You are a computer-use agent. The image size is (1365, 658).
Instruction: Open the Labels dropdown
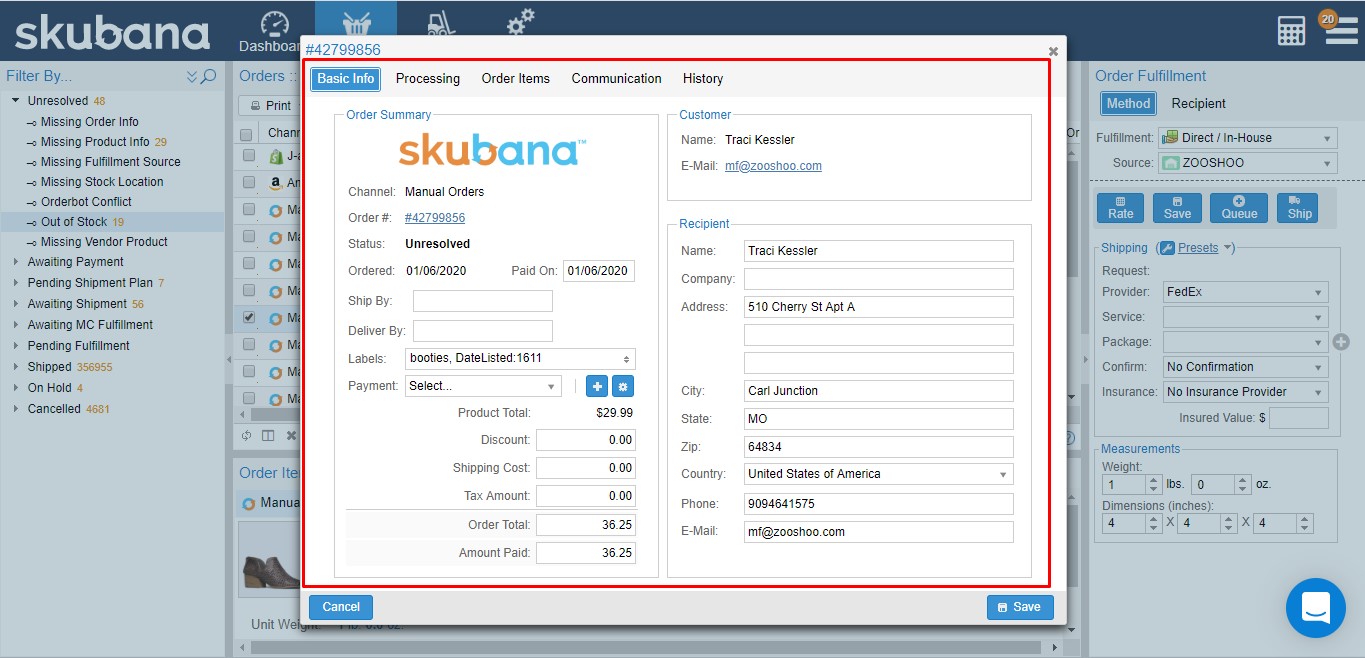point(520,359)
